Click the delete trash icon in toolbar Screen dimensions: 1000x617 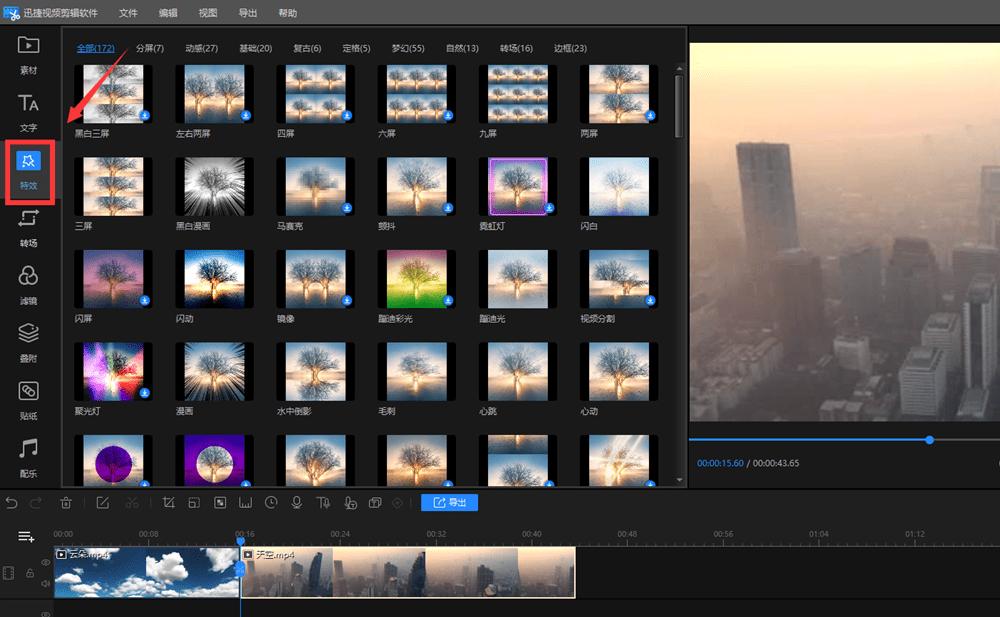(66, 503)
